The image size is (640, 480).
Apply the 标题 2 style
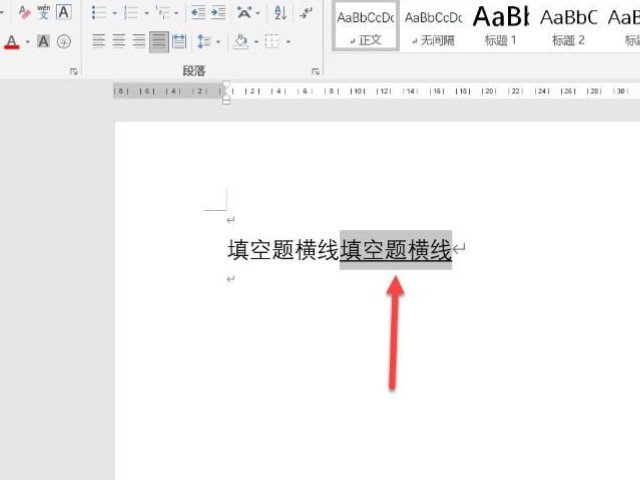coord(568,27)
